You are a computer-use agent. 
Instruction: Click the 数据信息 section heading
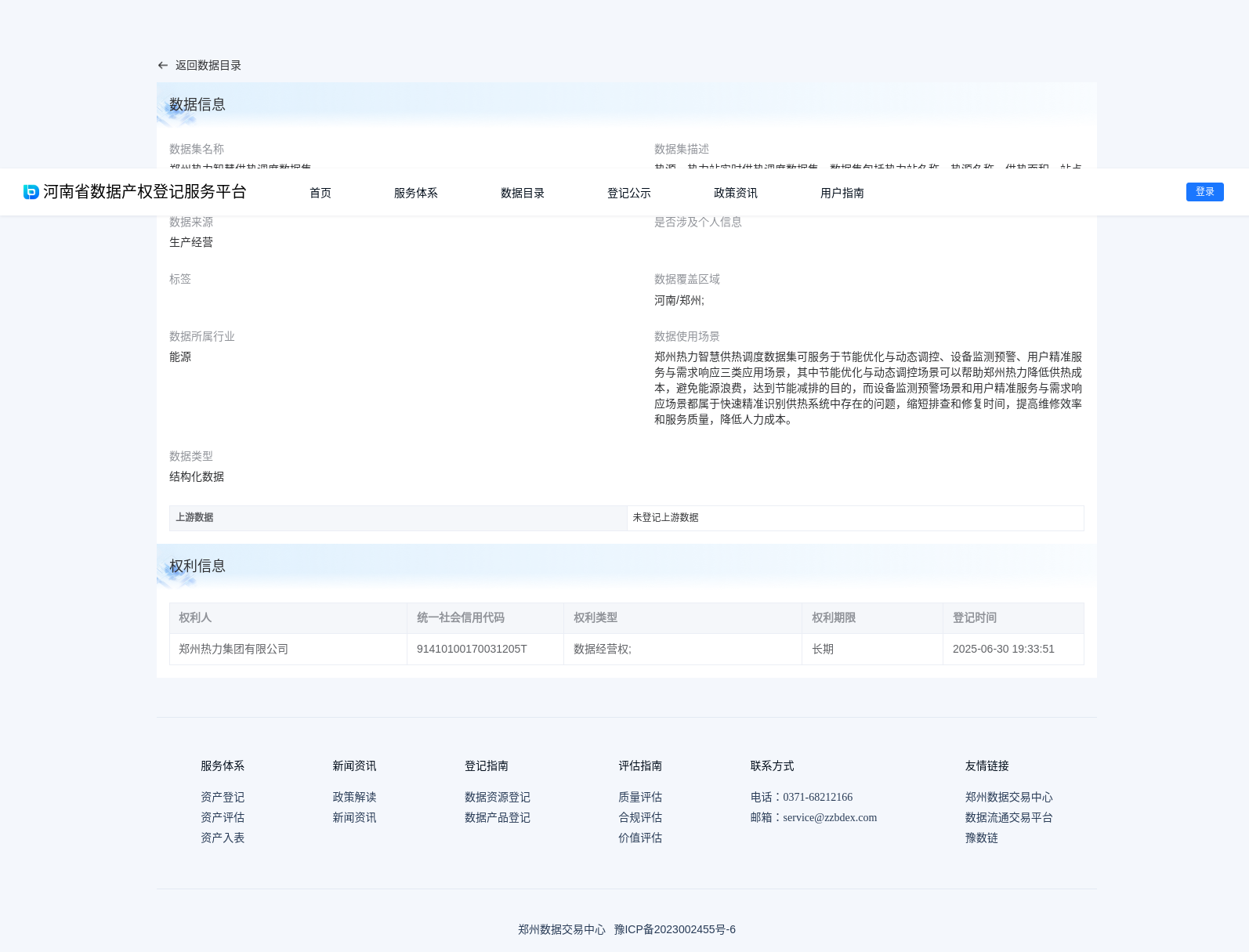coord(197,104)
